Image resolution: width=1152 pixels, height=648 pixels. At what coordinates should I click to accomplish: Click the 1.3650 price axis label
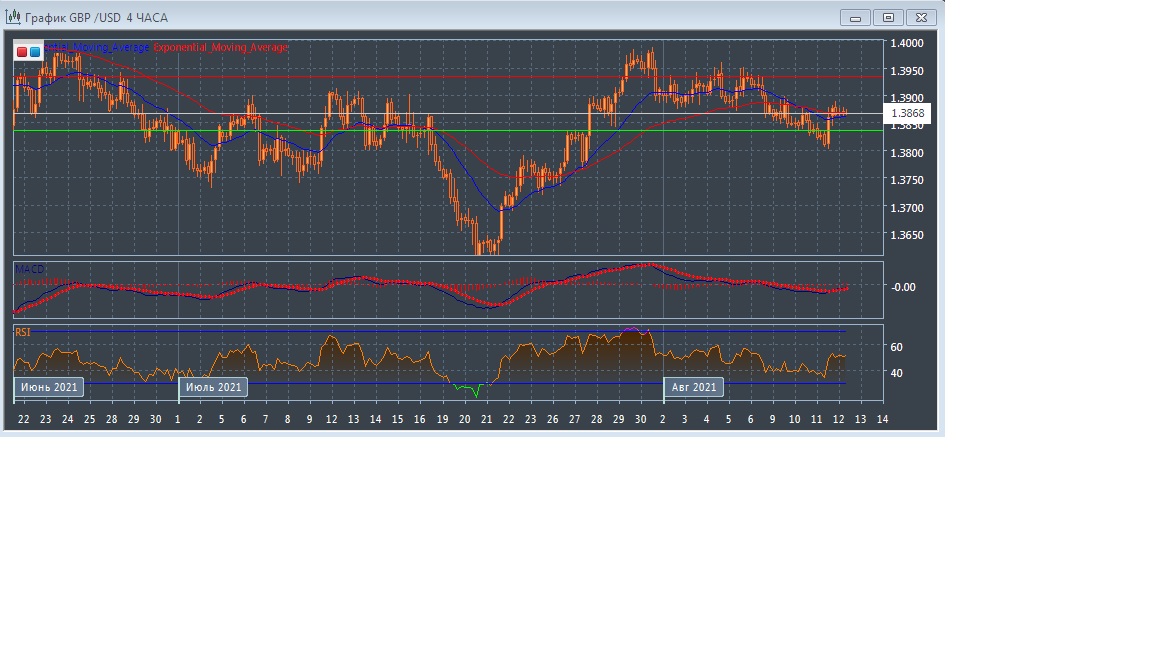[x=907, y=236]
